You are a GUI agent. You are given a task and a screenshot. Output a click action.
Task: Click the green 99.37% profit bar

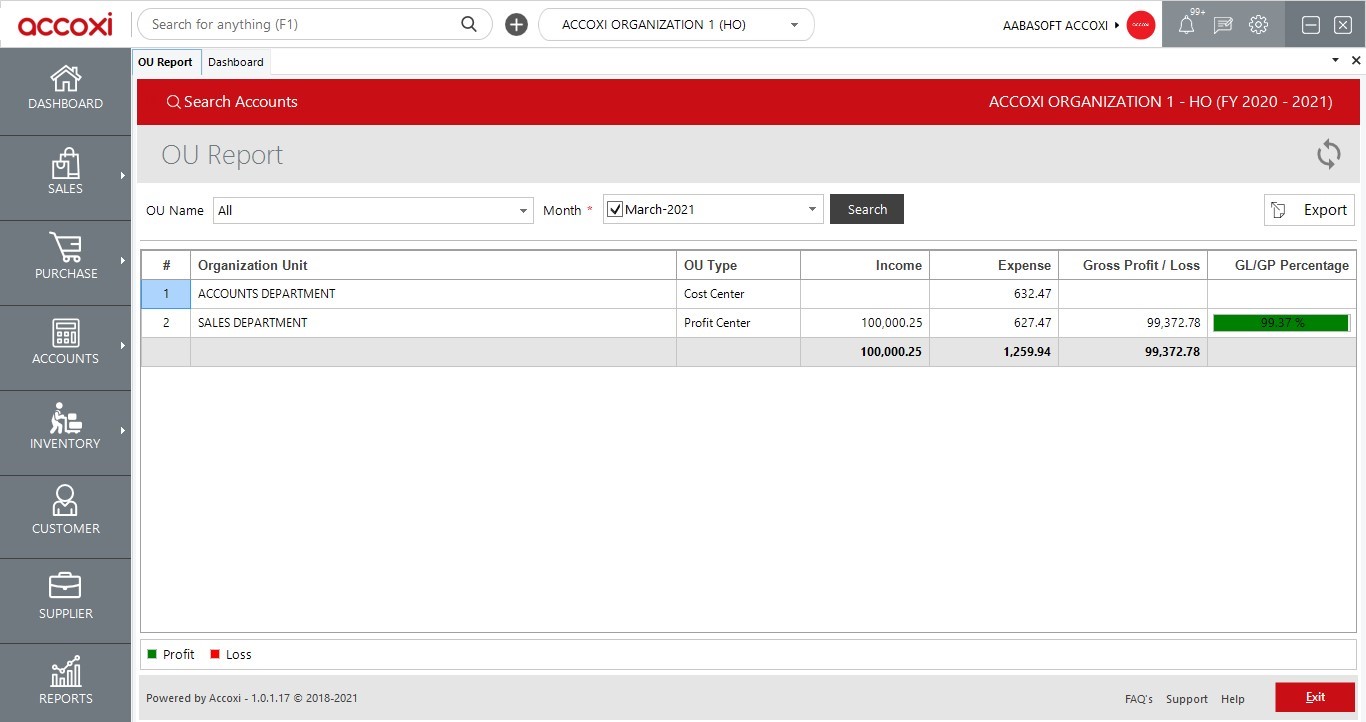(1280, 322)
